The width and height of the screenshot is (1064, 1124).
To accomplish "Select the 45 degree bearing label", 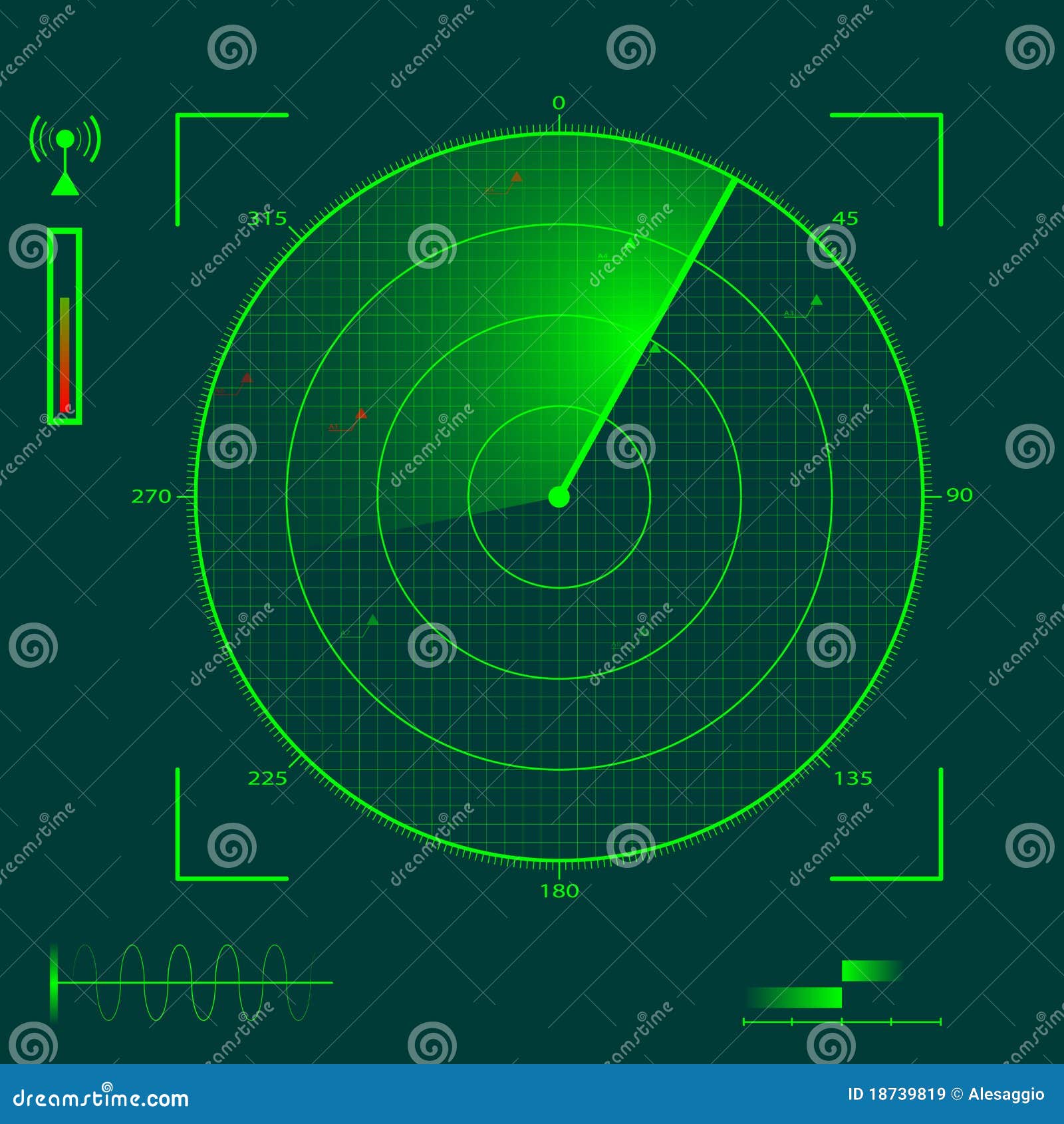I will [846, 217].
